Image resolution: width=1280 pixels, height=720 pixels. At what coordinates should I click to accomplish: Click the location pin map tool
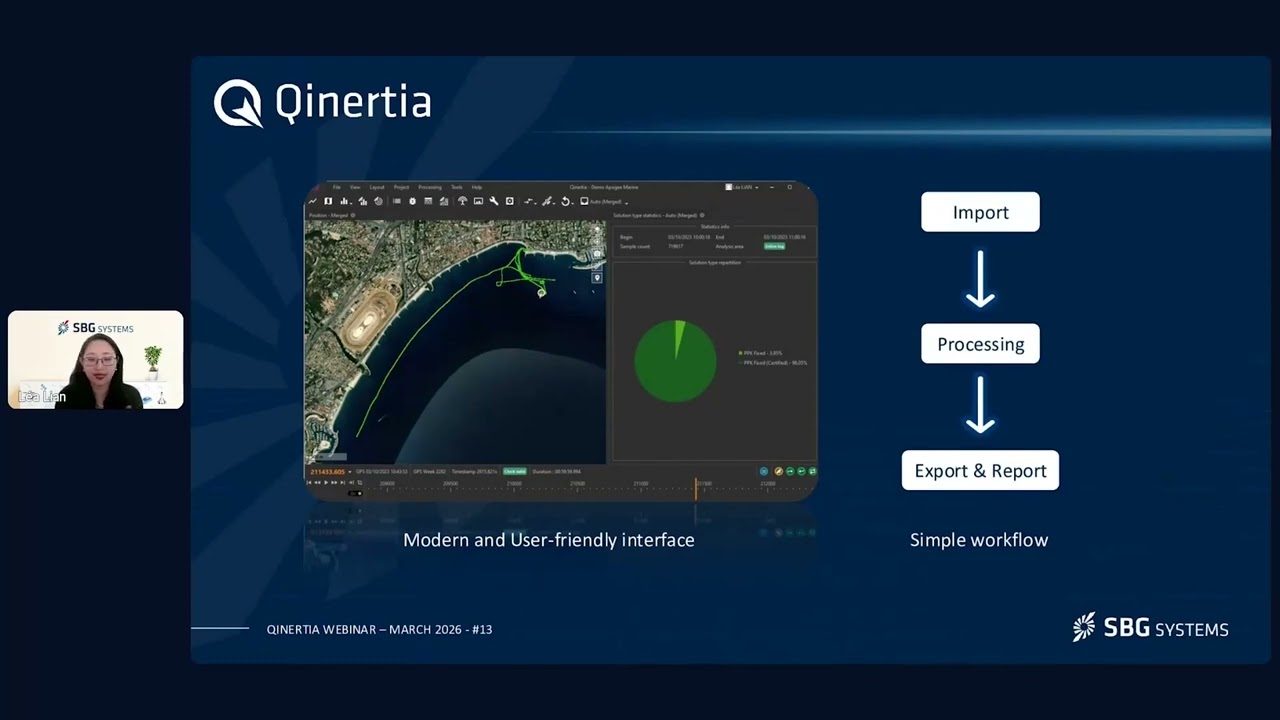[x=597, y=278]
